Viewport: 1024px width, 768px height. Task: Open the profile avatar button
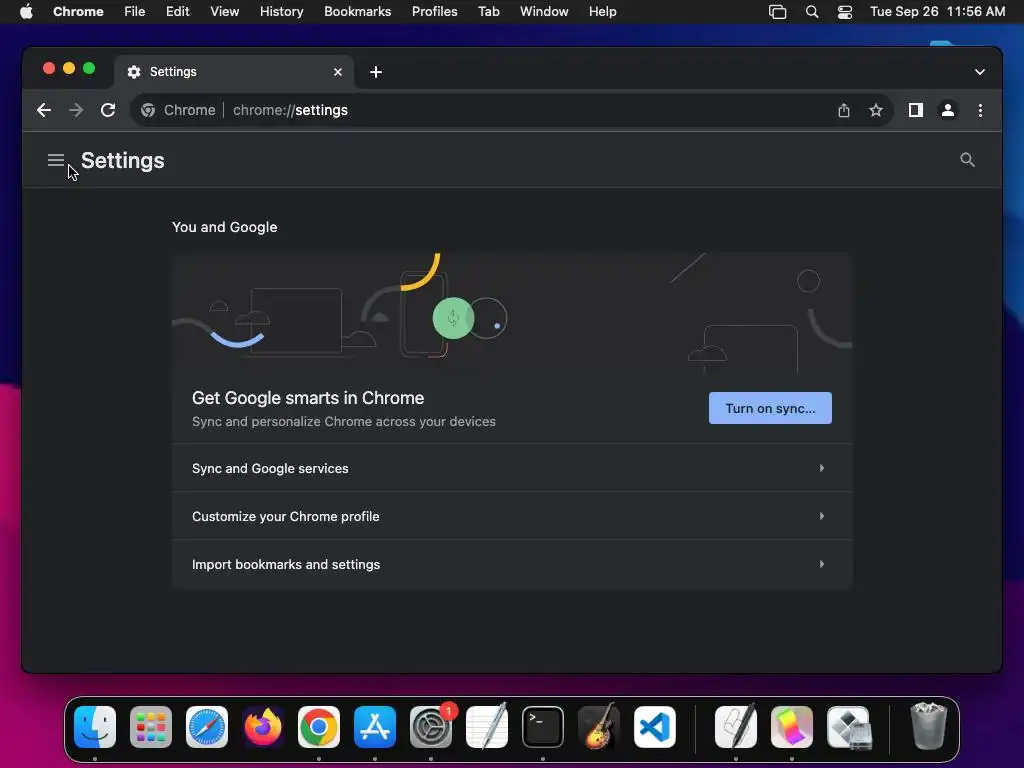(948, 110)
